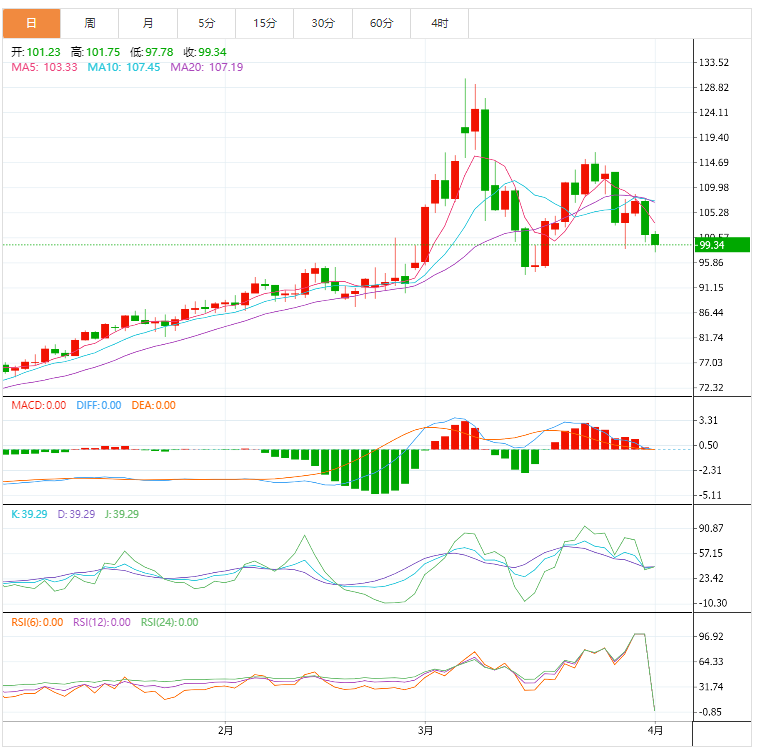Click the low price 97.78 value
758x753 pixels.
click(x=159, y=52)
